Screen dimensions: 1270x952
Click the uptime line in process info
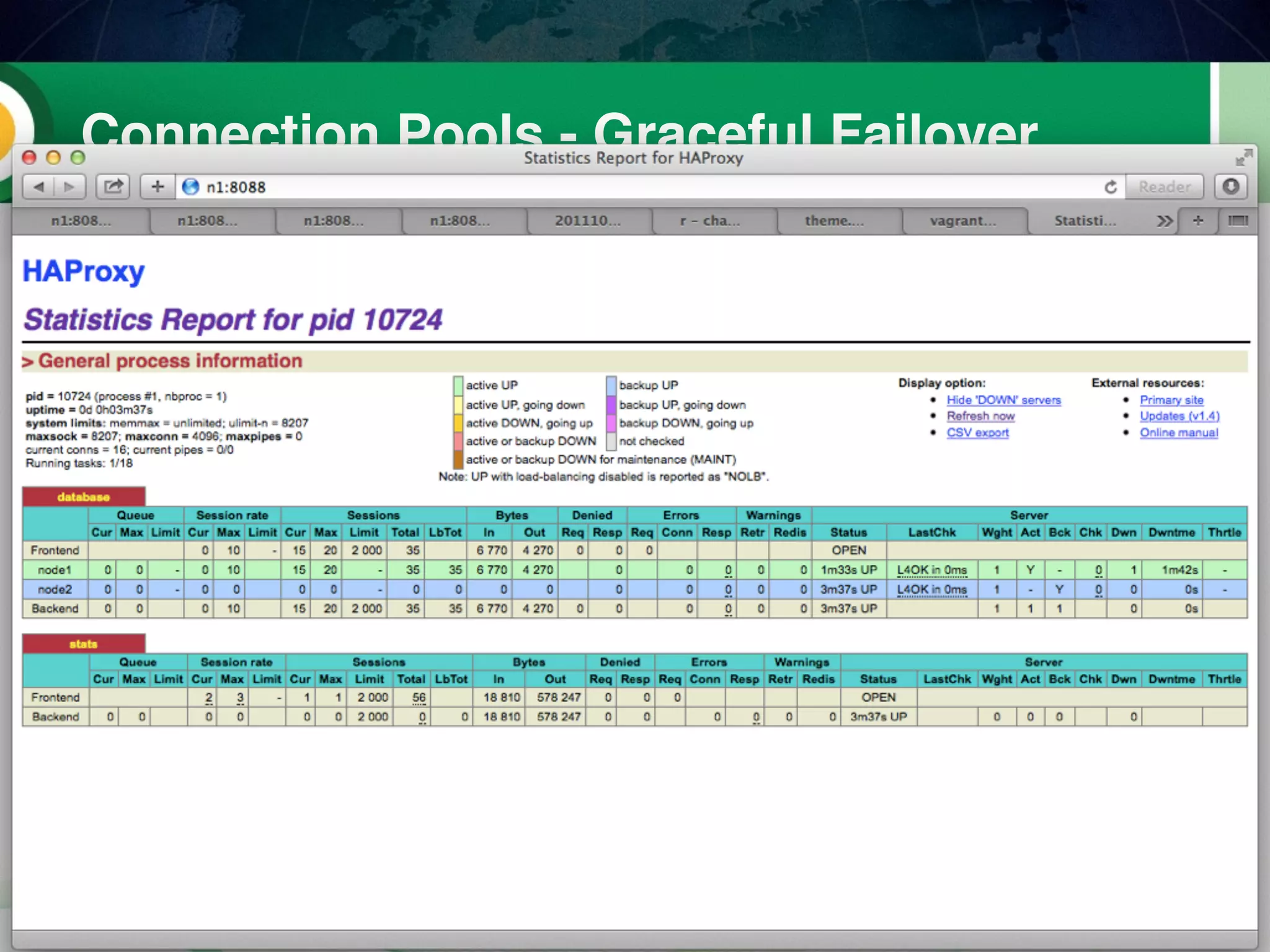(x=89, y=410)
